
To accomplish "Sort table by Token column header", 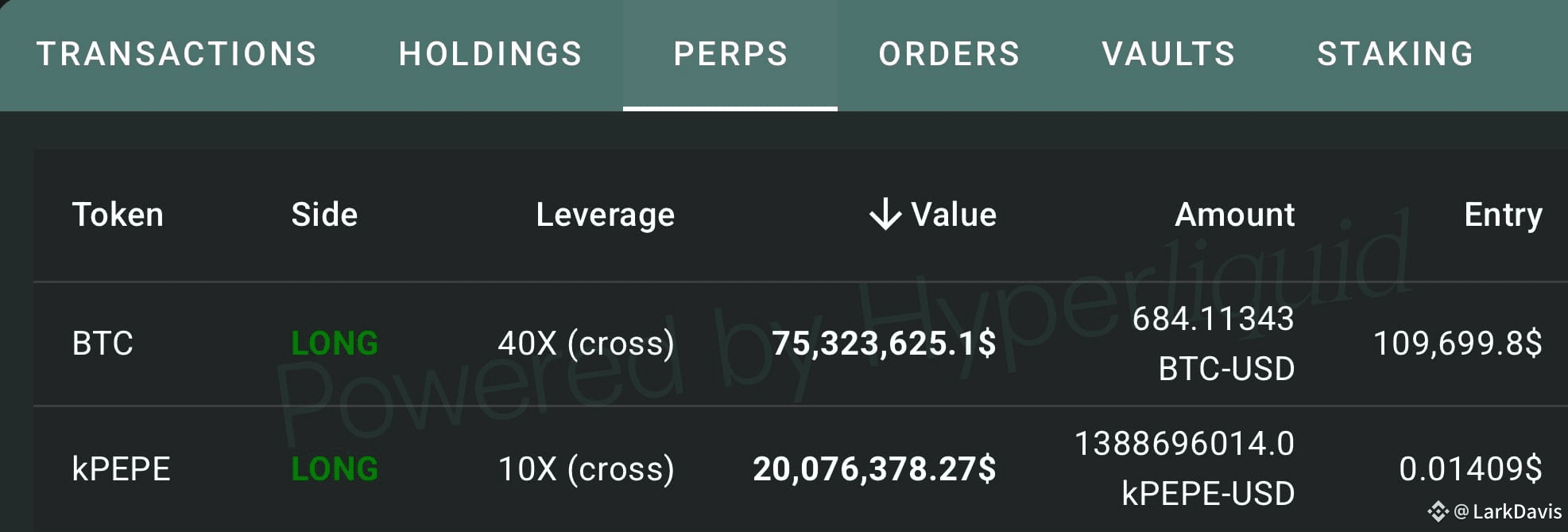I will pyautogui.click(x=118, y=215).
